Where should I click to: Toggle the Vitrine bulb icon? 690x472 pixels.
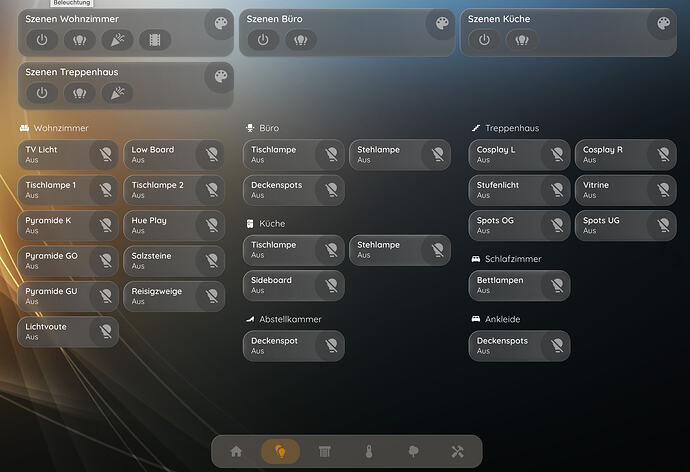click(663, 190)
